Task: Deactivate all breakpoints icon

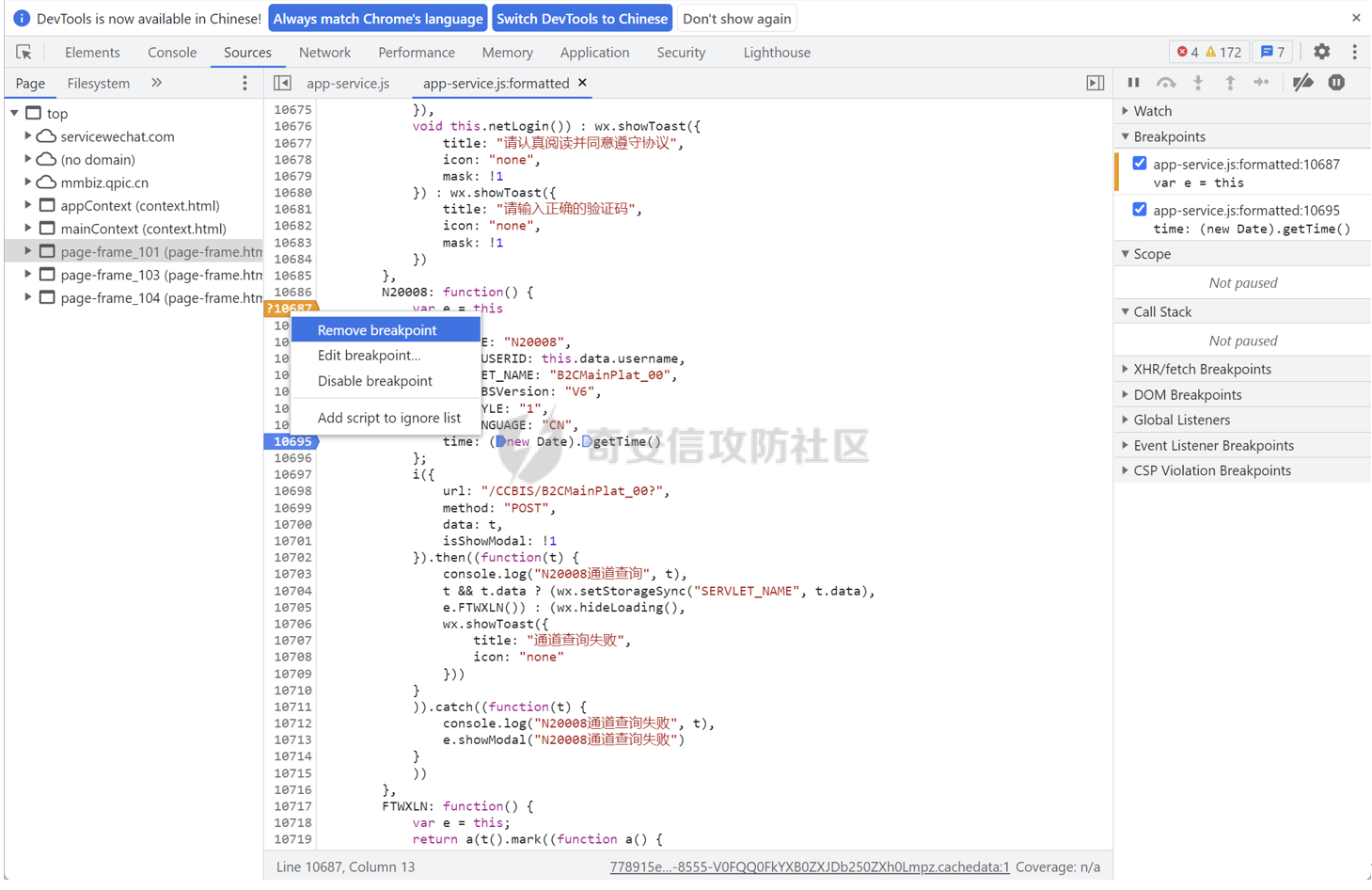Action: pos(1302,83)
